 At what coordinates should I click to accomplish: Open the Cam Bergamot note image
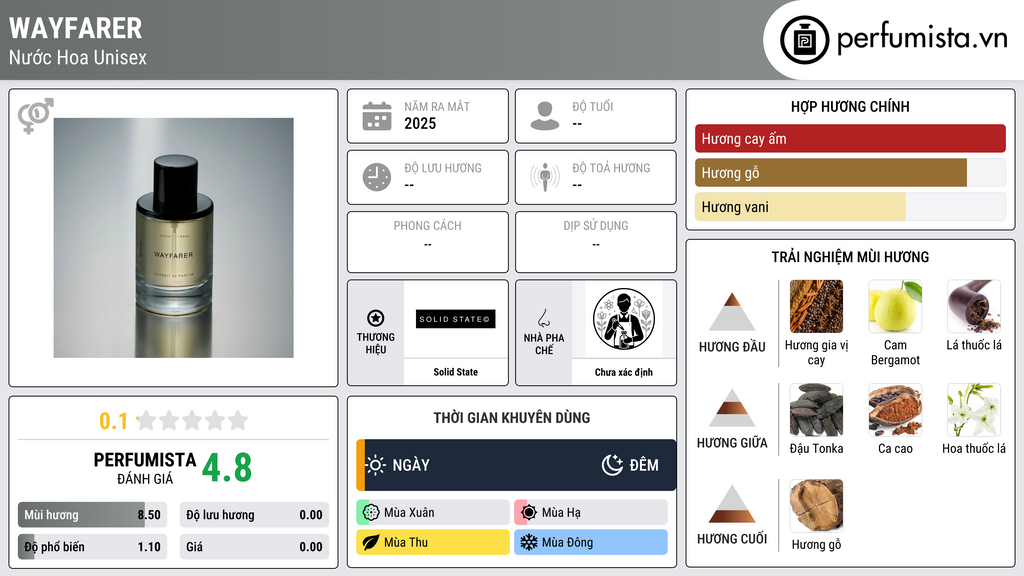895,306
